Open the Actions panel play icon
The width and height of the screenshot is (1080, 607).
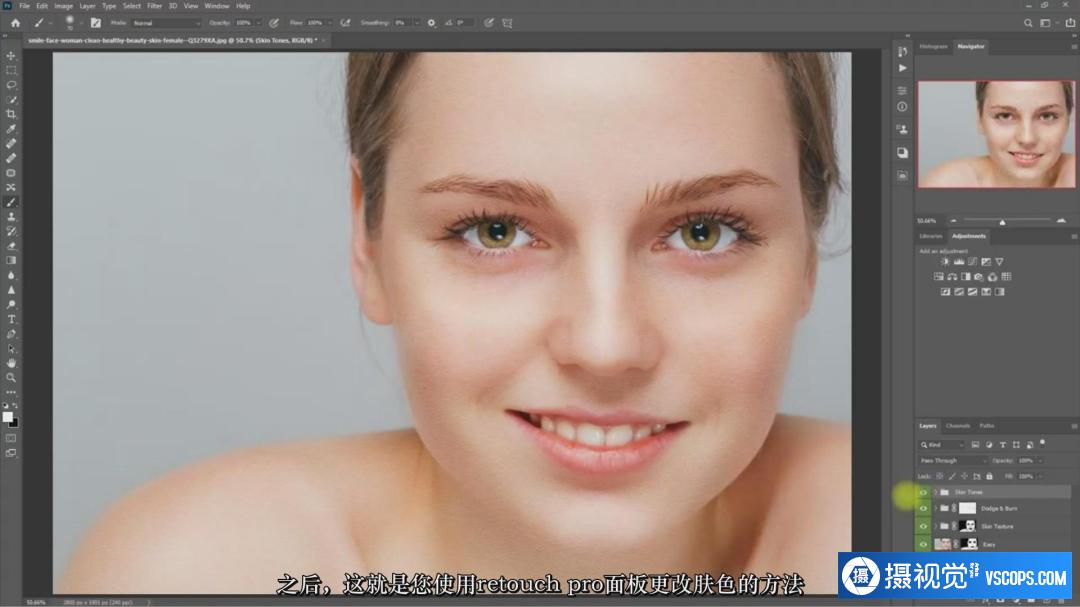tap(902, 68)
